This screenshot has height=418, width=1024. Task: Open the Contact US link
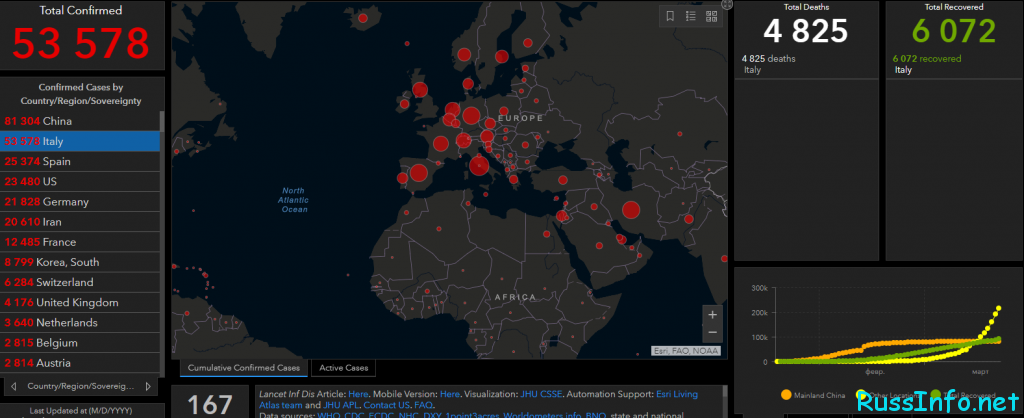(387, 406)
